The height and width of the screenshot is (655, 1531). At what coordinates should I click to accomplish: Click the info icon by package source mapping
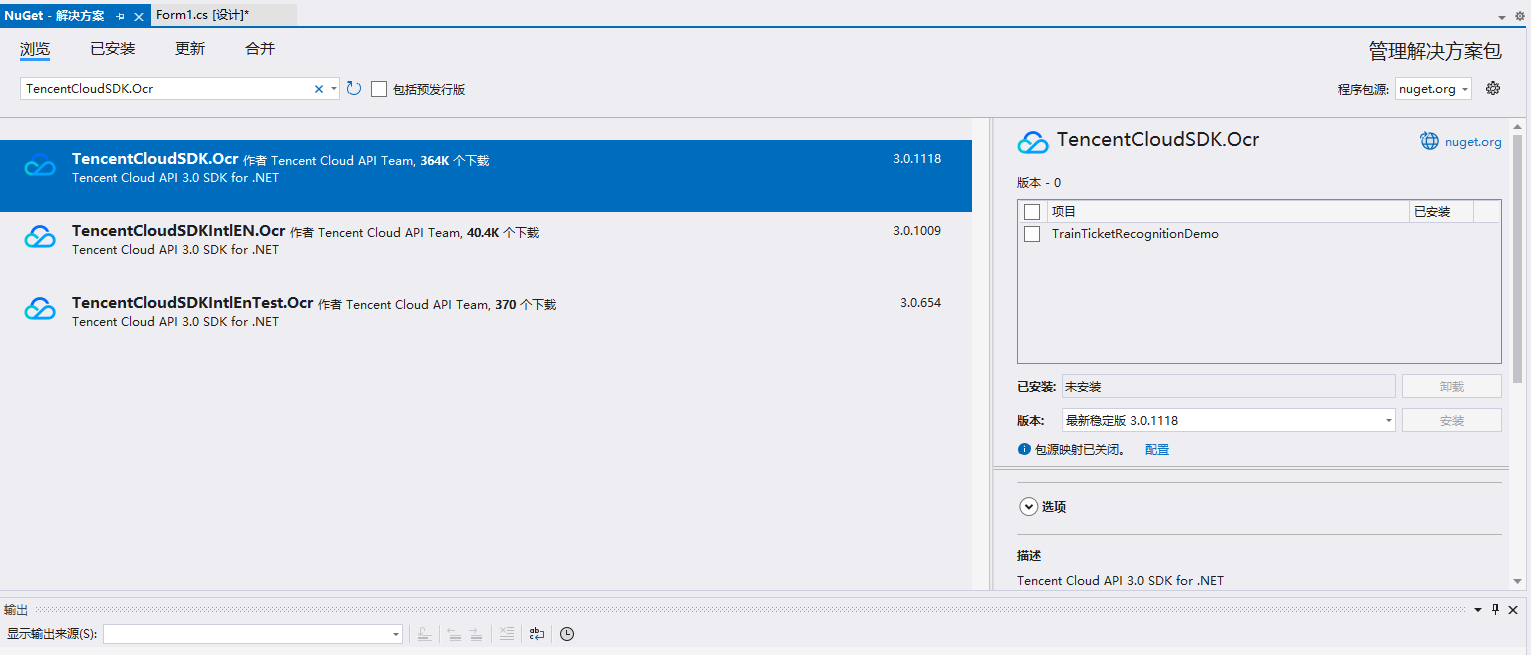point(1024,450)
